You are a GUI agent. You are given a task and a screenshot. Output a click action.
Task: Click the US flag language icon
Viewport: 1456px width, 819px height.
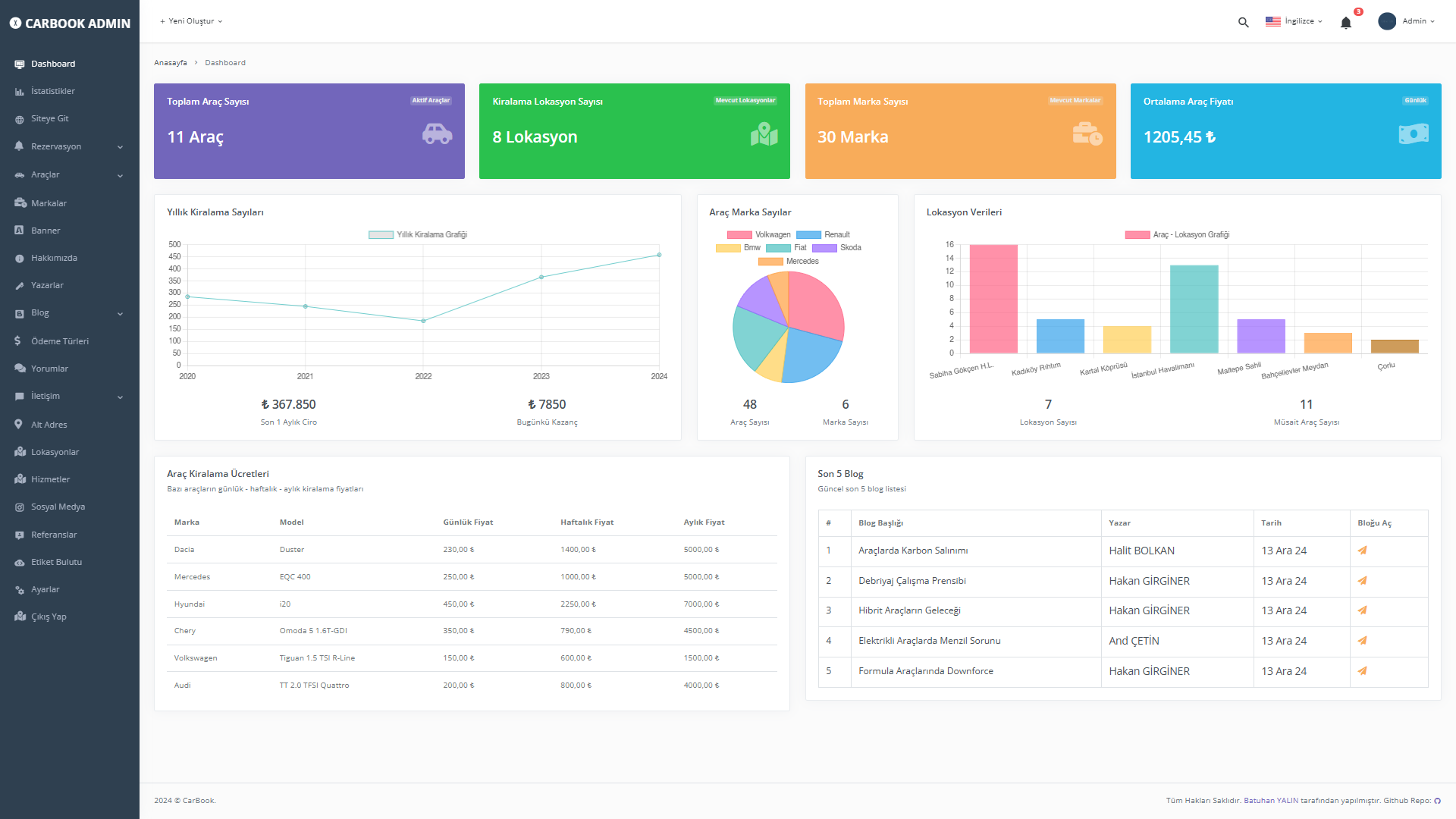(x=1273, y=21)
